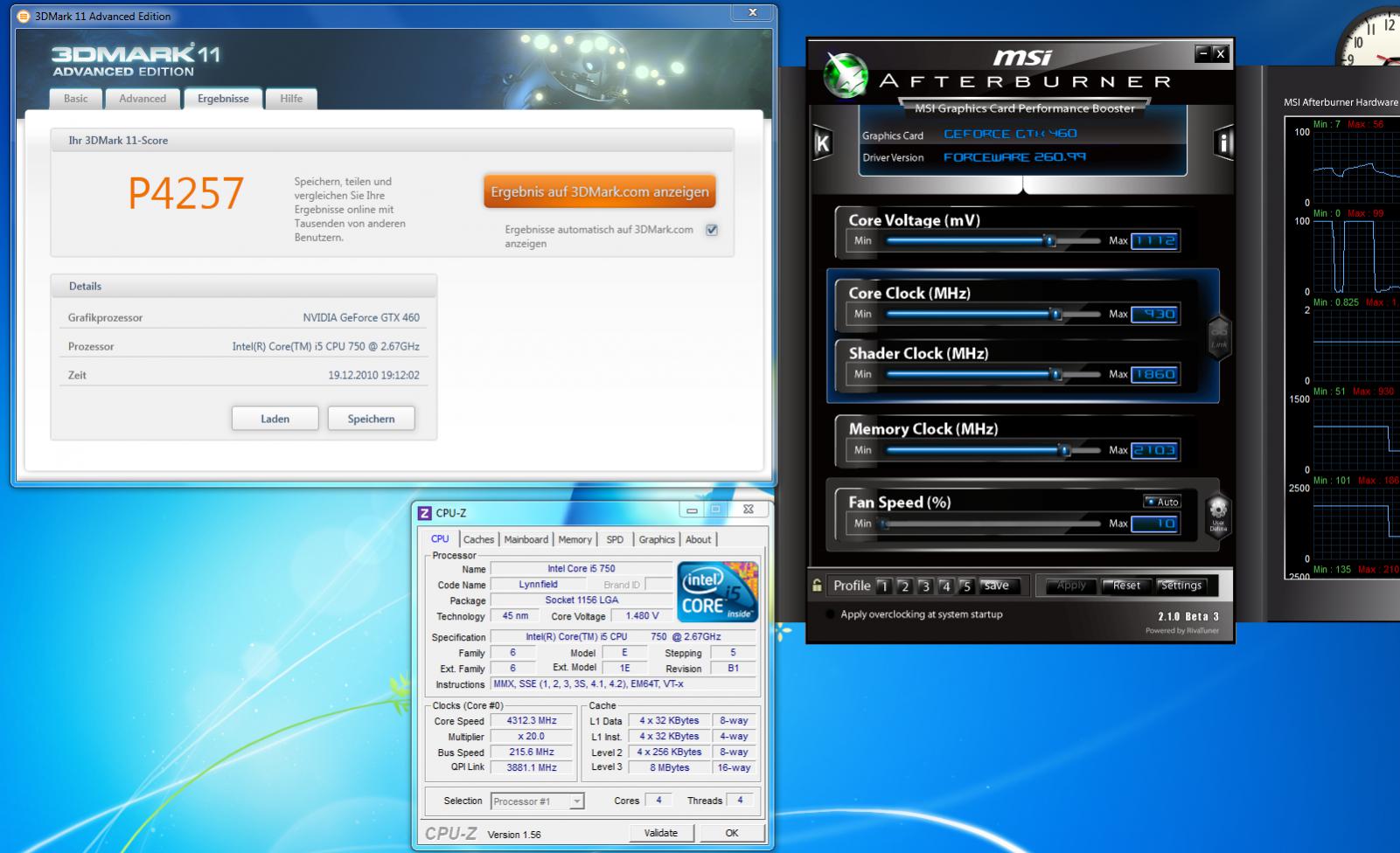Click the Validate button in CPU-Z

[661, 833]
